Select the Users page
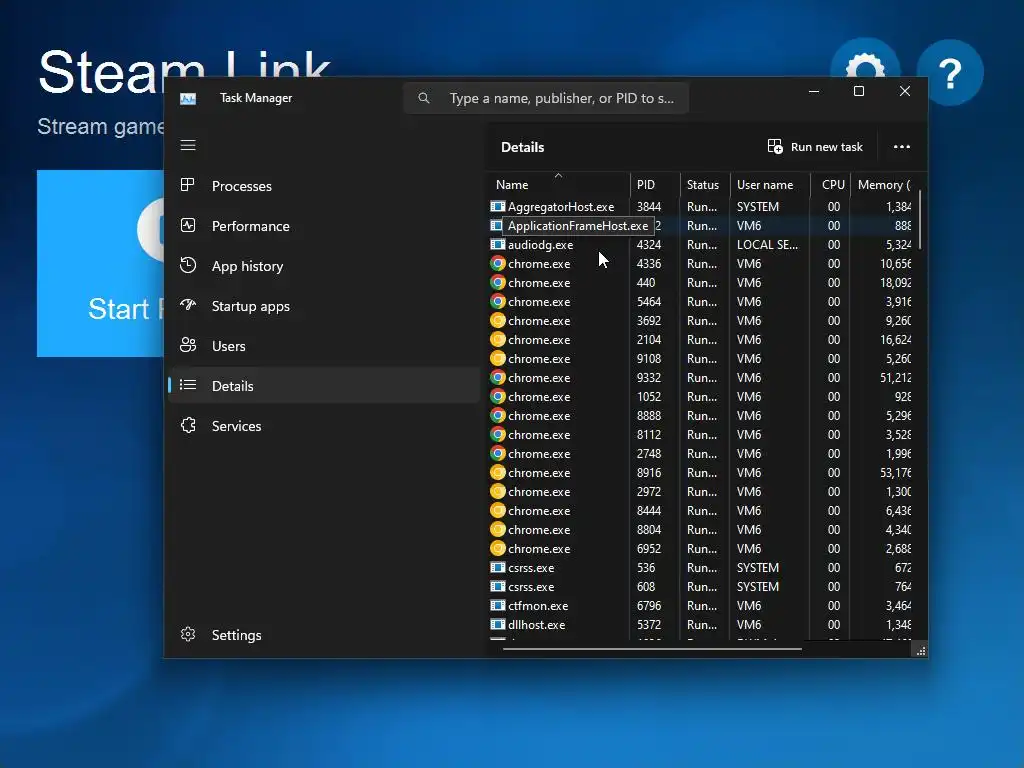This screenshot has width=1024, height=768. click(324, 346)
